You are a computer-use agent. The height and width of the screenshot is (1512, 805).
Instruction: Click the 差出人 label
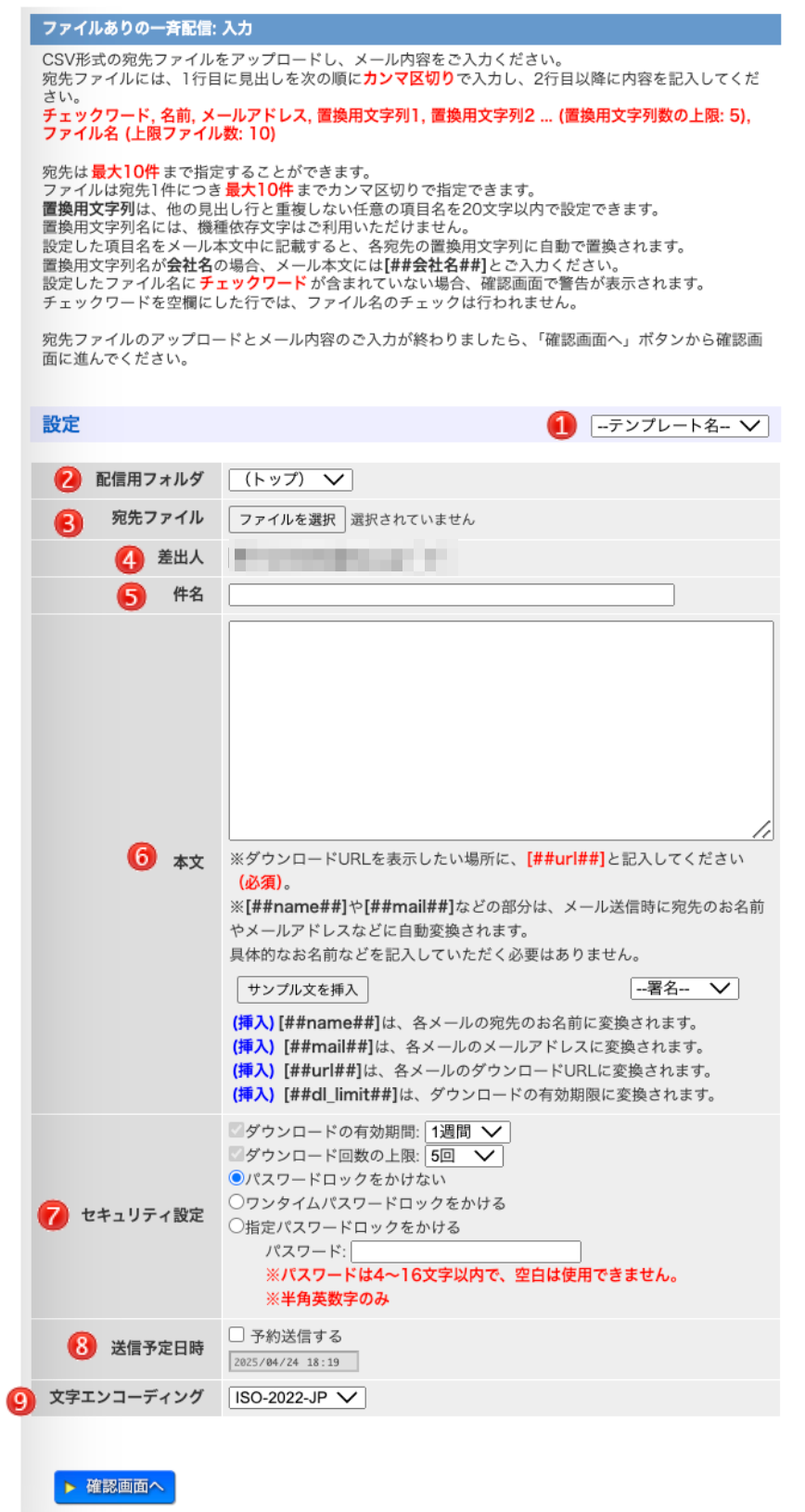point(181,557)
